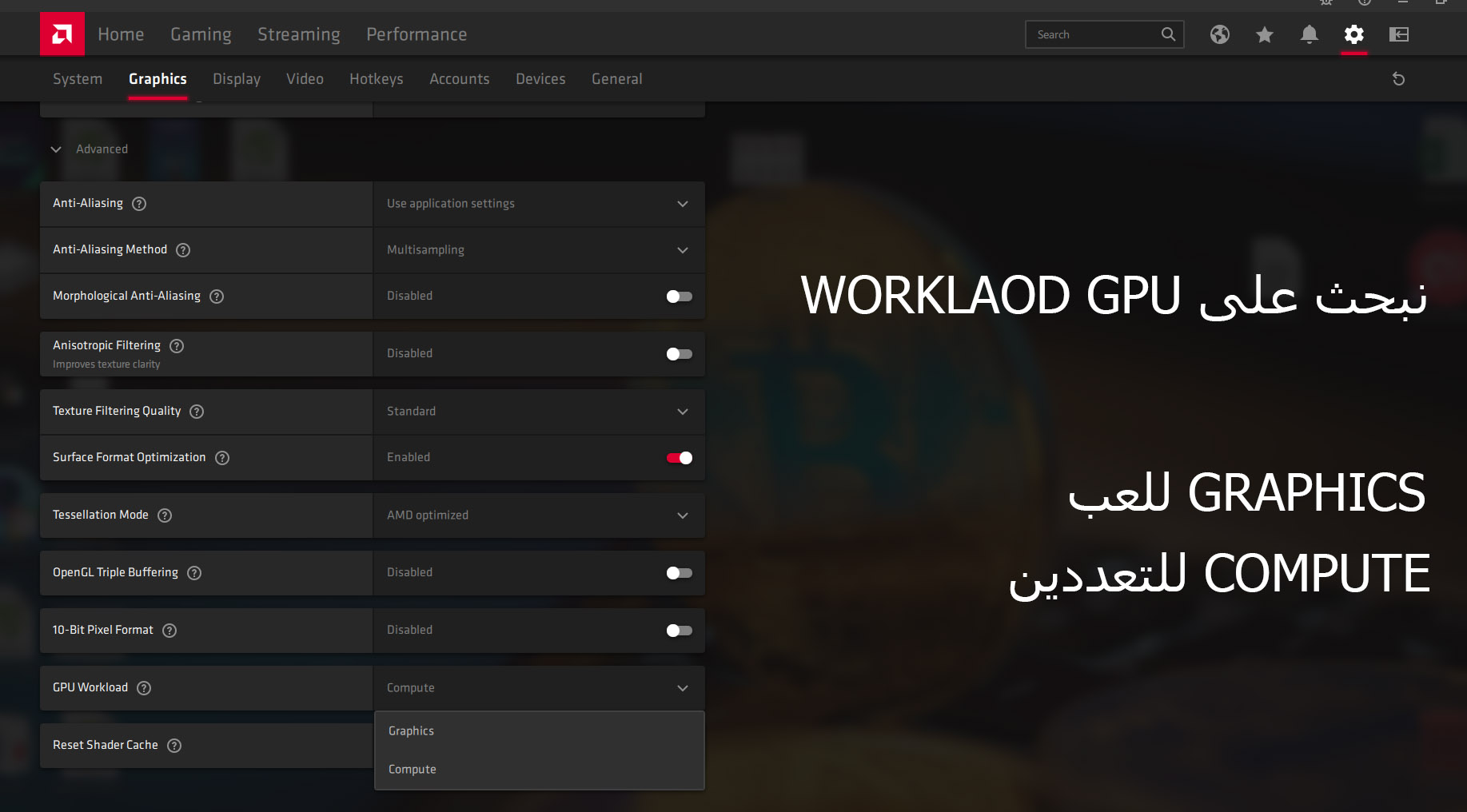1467x812 pixels.
Task: Show help for GPU Workload
Action: (x=144, y=688)
